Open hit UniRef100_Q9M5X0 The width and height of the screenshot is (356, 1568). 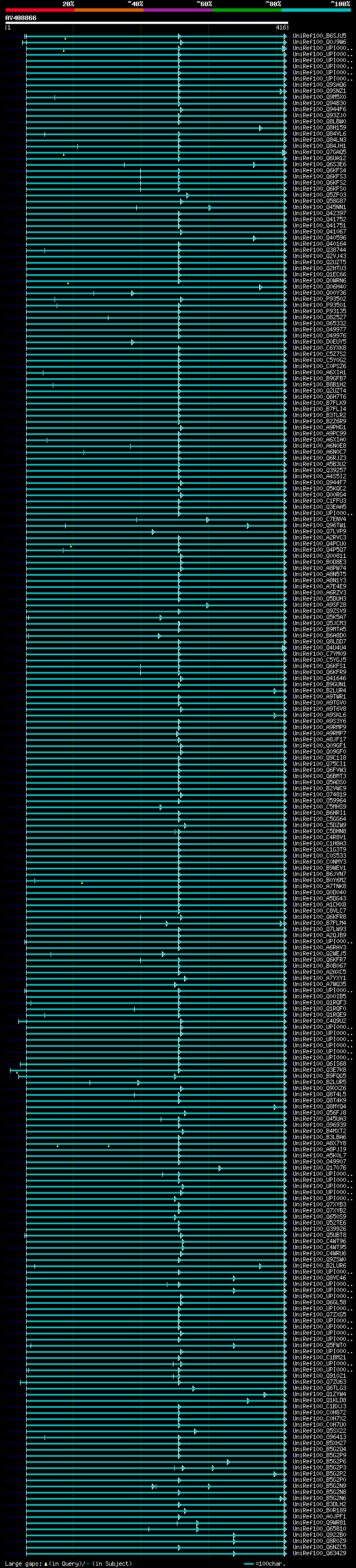pyautogui.click(x=319, y=97)
